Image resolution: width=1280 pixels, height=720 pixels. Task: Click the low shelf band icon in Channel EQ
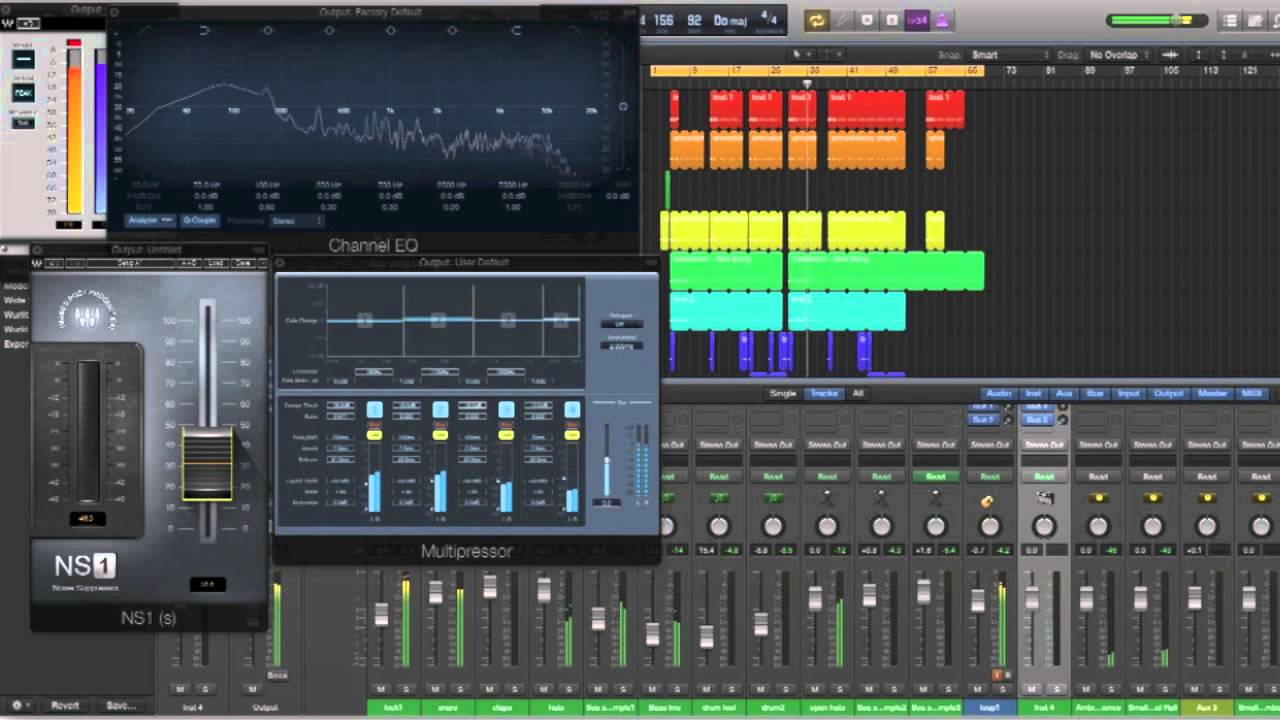205,31
